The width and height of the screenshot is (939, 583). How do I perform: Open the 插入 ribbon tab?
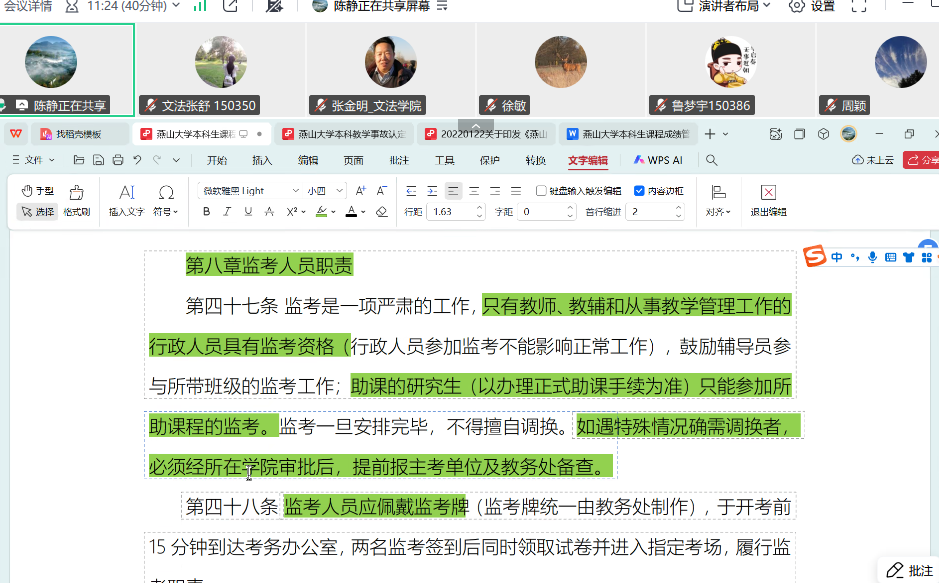tap(262, 160)
